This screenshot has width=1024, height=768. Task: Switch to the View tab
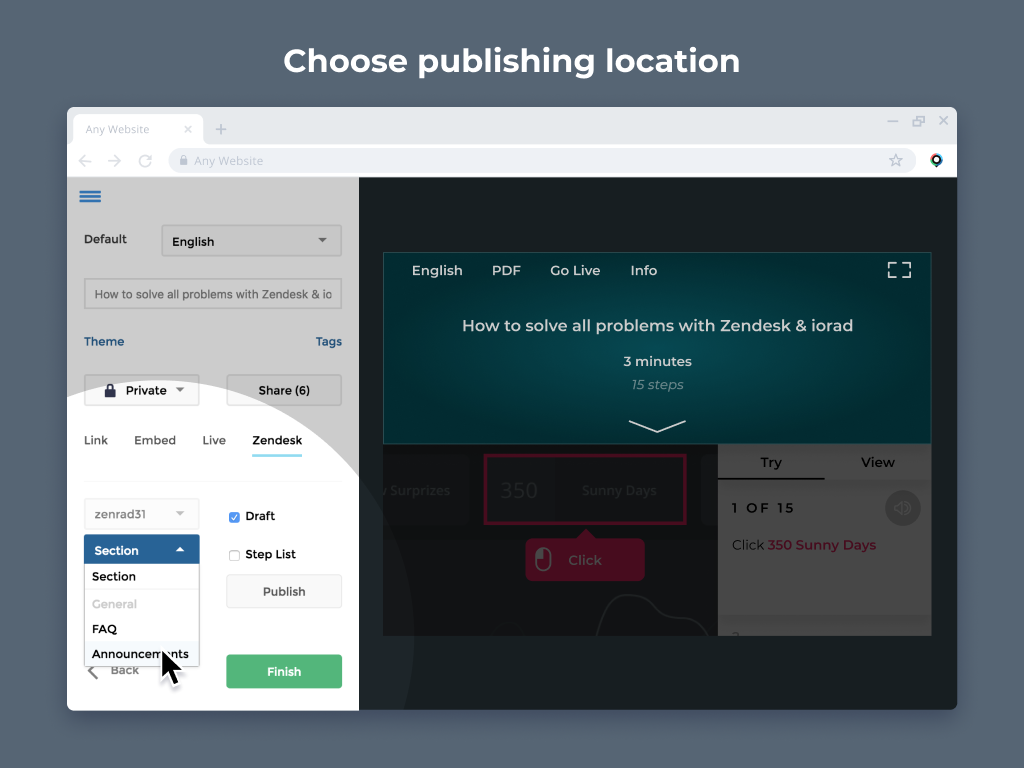(877, 463)
